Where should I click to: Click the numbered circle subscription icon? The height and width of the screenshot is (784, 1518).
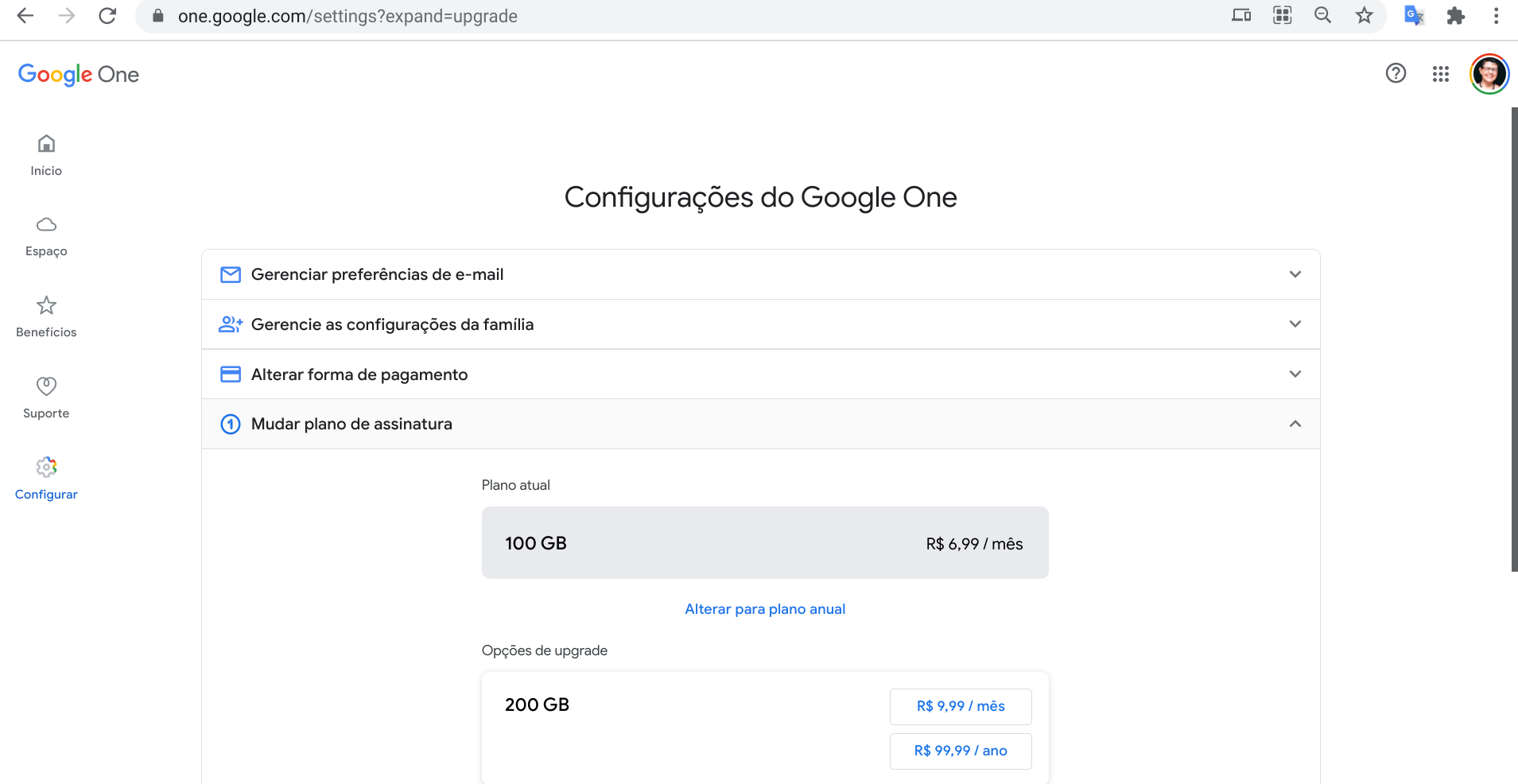tap(231, 424)
